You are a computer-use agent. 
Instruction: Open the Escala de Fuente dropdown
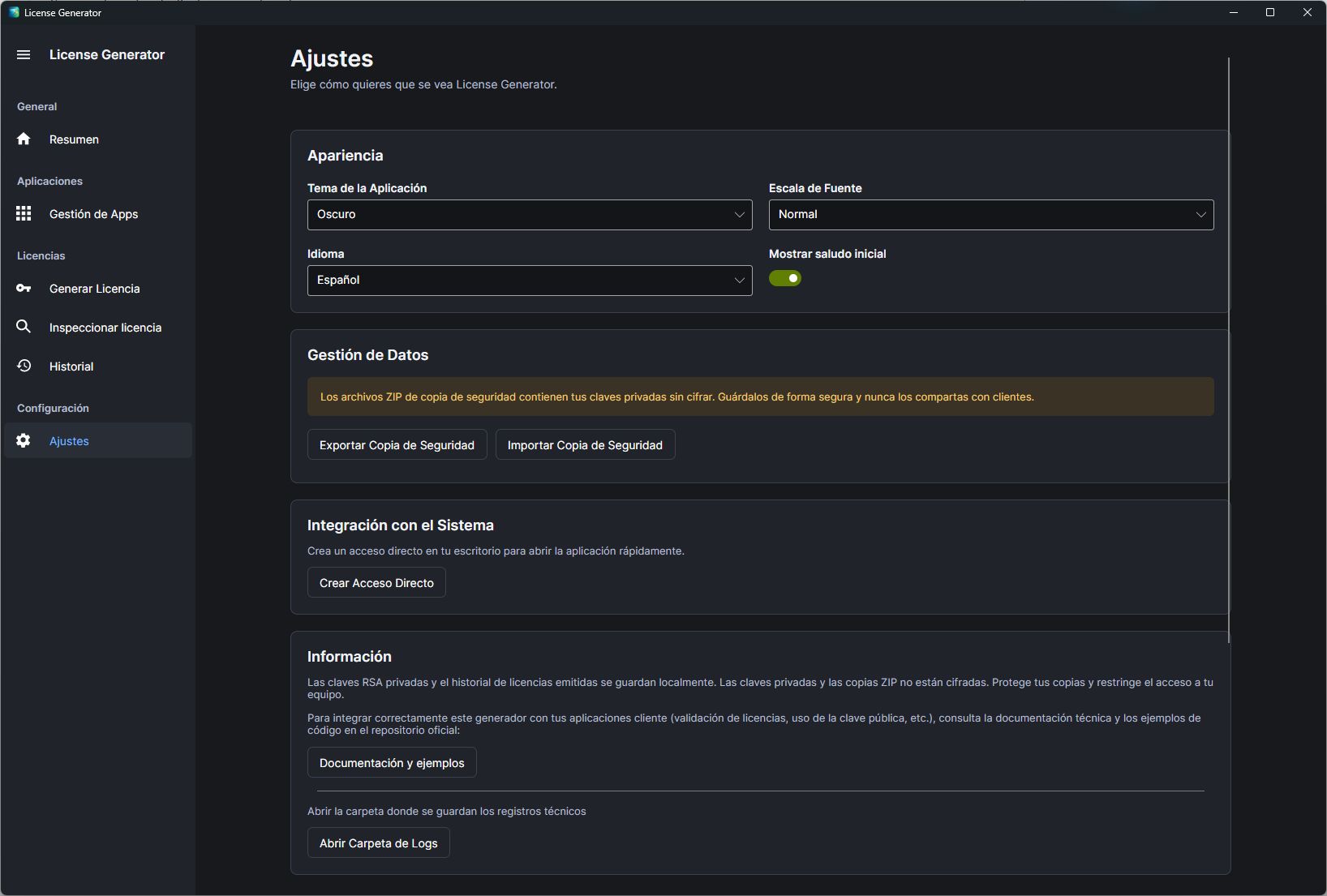[x=991, y=215]
